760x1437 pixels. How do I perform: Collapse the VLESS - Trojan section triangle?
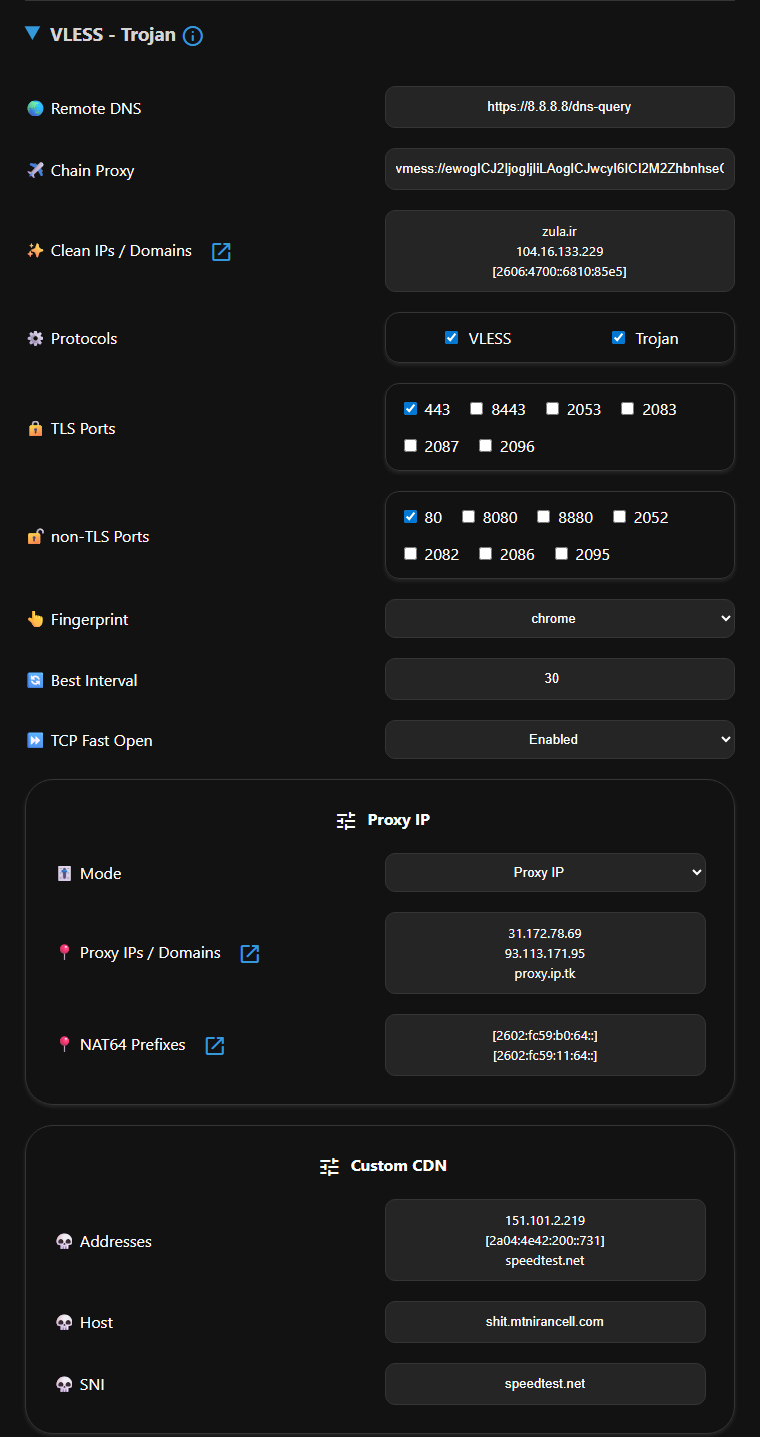tap(30, 33)
